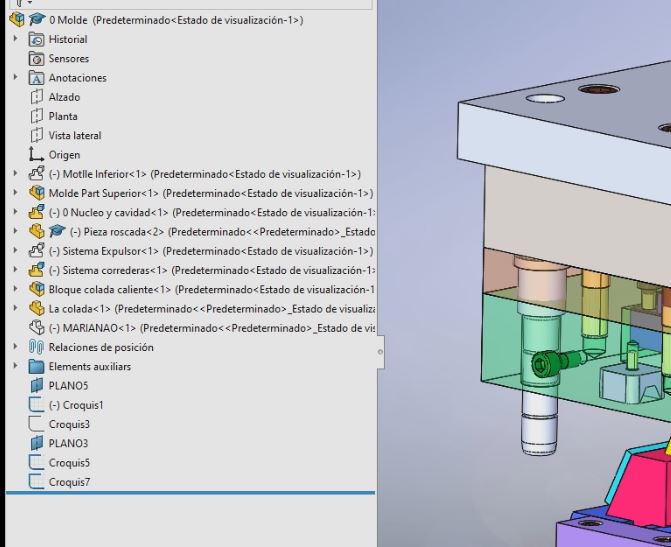Click the Elements auxiliars folder icon

tap(37, 367)
